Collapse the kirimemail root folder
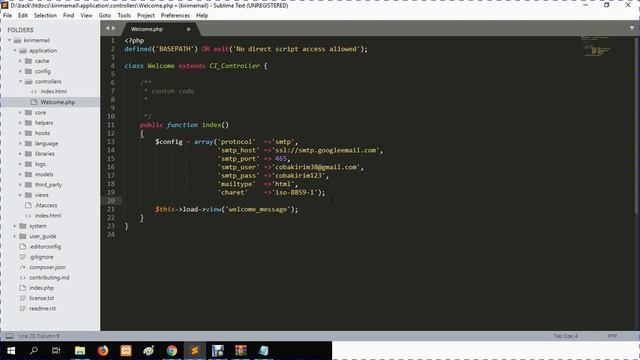 [9, 40]
